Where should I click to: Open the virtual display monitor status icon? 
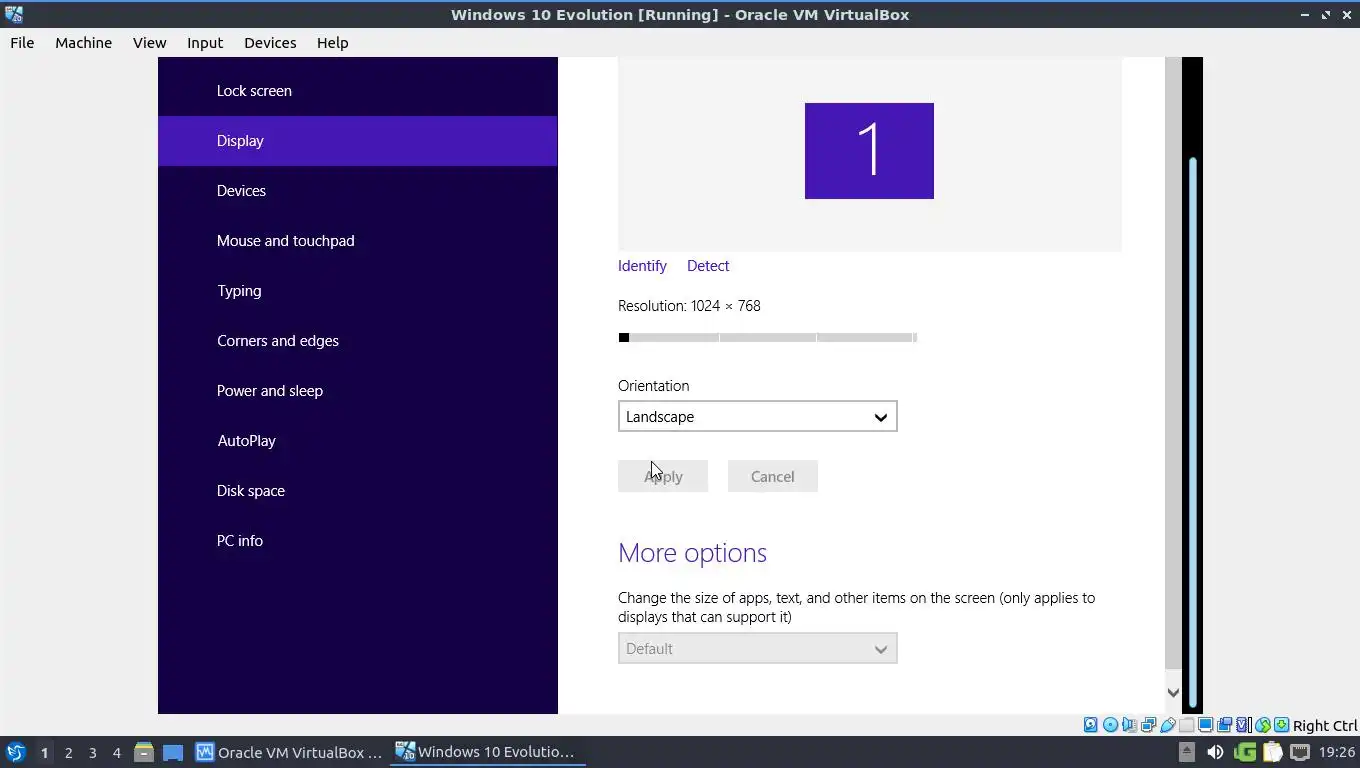[x=1205, y=725]
